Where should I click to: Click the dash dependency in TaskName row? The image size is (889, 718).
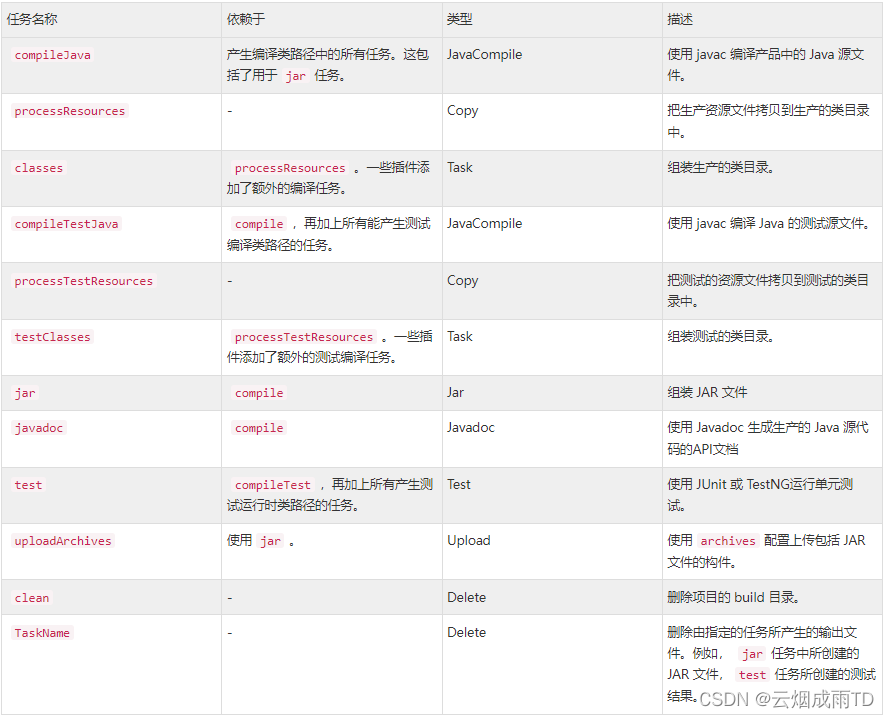click(230, 633)
